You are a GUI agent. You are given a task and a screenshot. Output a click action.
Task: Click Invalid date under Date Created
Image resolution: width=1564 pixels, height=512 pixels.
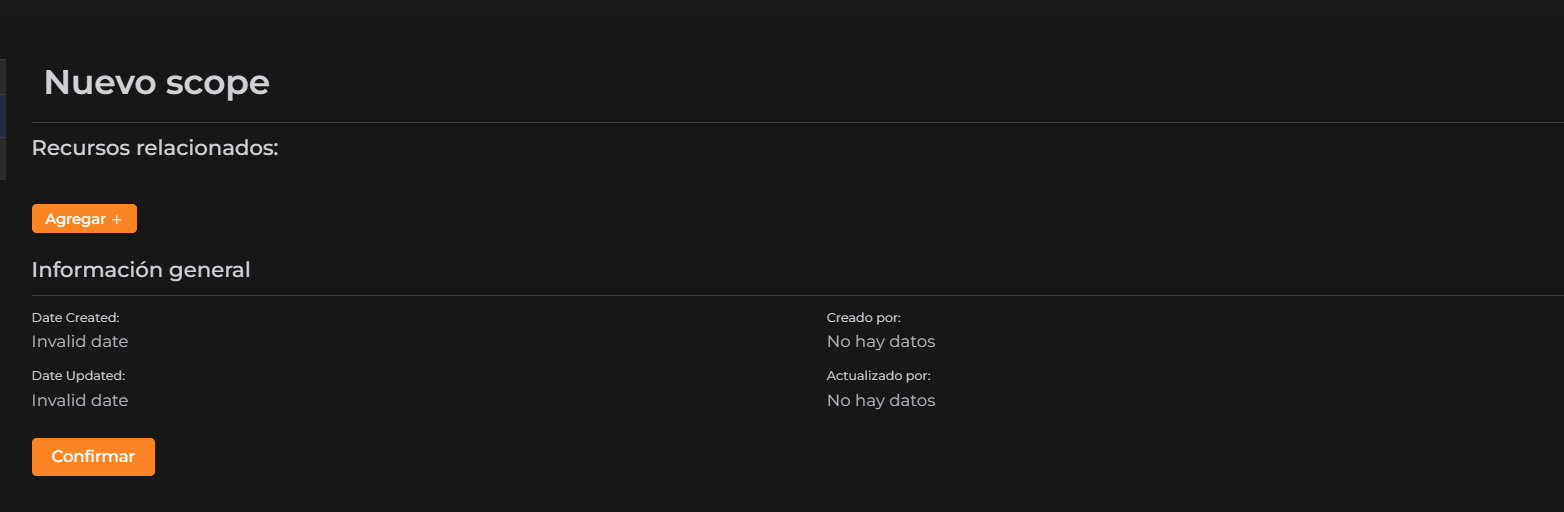[x=80, y=342]
